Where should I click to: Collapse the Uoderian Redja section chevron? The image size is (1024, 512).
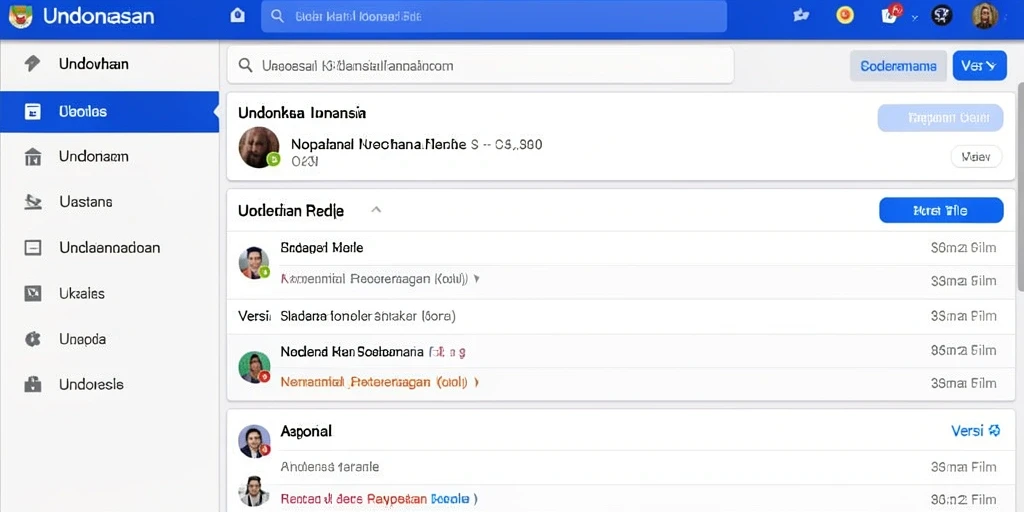point(376,210)
